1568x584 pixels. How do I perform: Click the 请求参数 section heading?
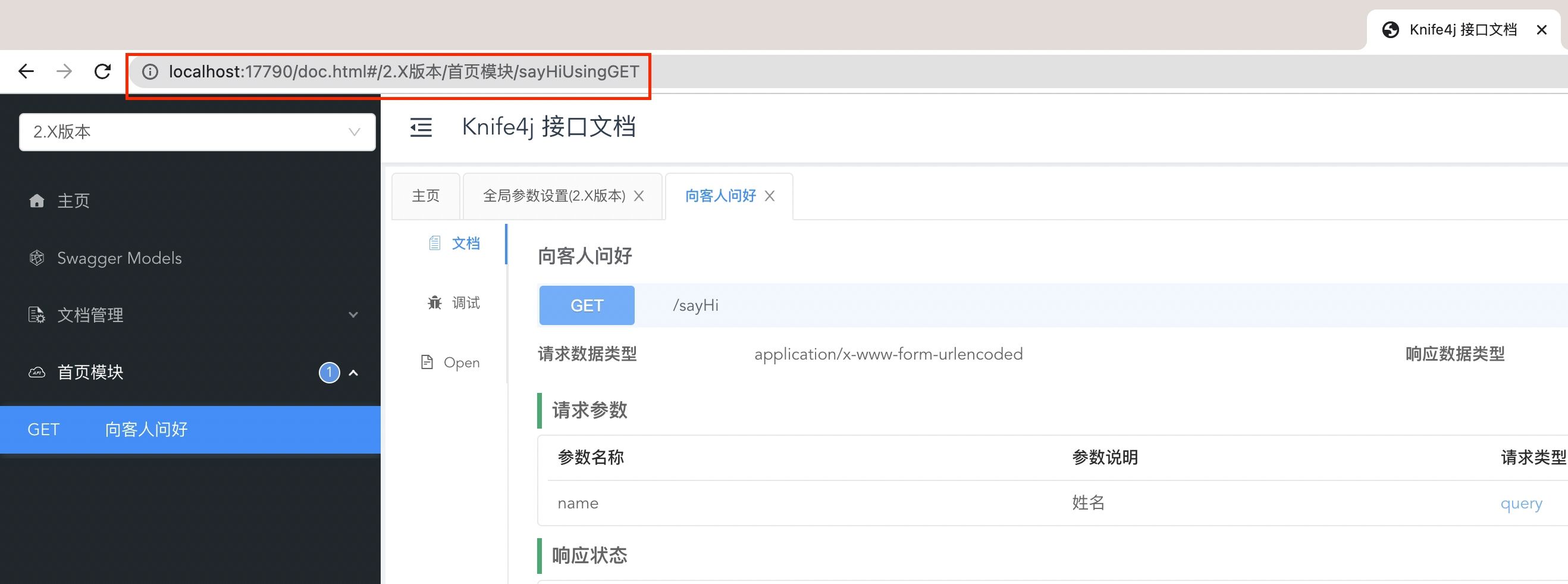[x=589, y=410]
